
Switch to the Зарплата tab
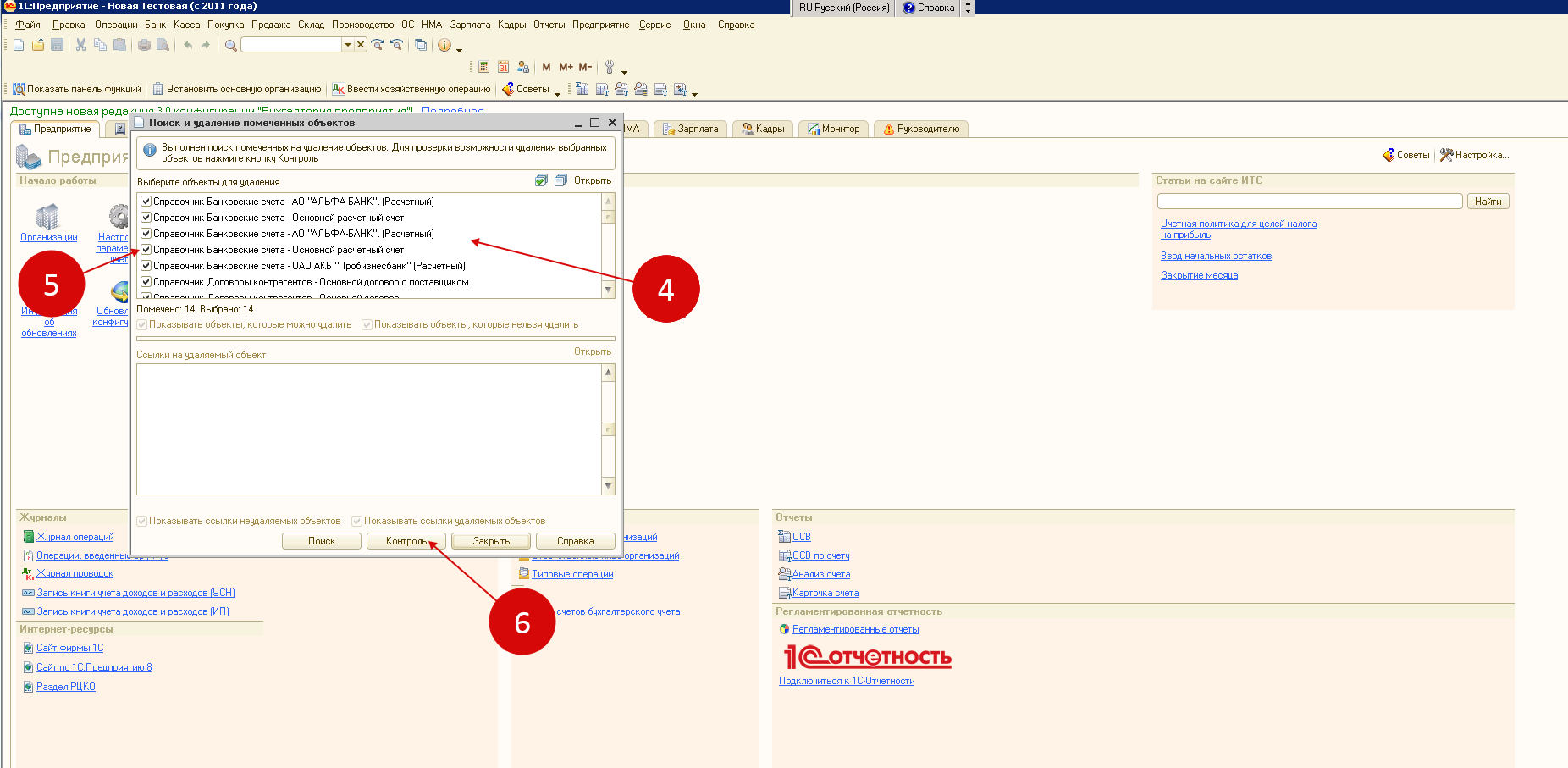pyautogui.click(x=690, y=129)
